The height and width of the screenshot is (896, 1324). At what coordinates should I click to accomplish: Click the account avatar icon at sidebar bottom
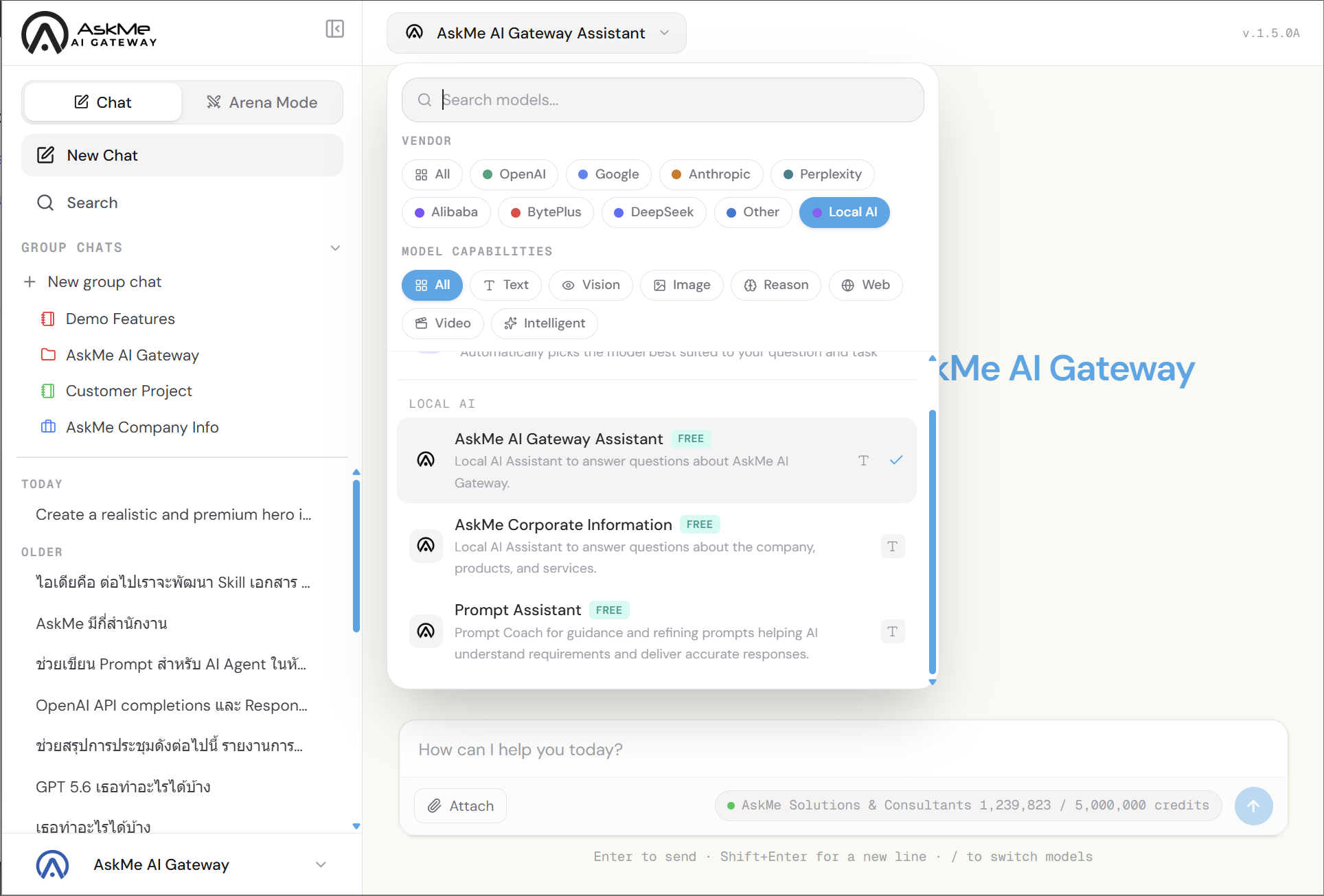[52, 864]
